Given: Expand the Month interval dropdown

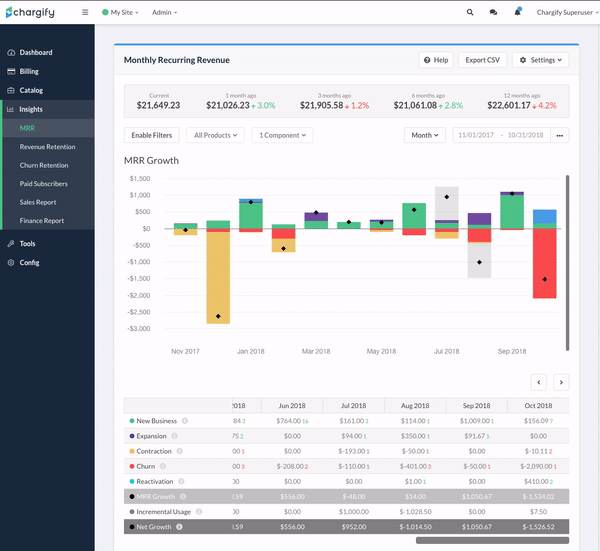Looking at the screenshot, I should [x=424, y=135].
